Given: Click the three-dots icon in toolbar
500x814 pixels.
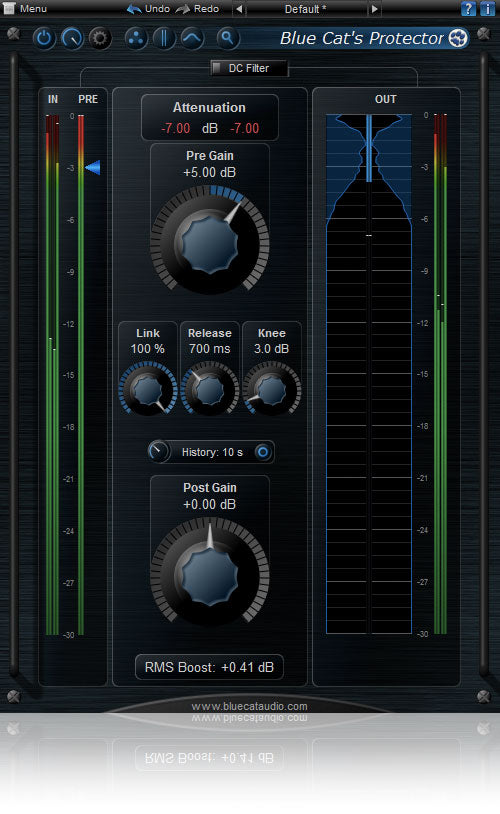Looking at the screenshot, I should tap(136, 39).
